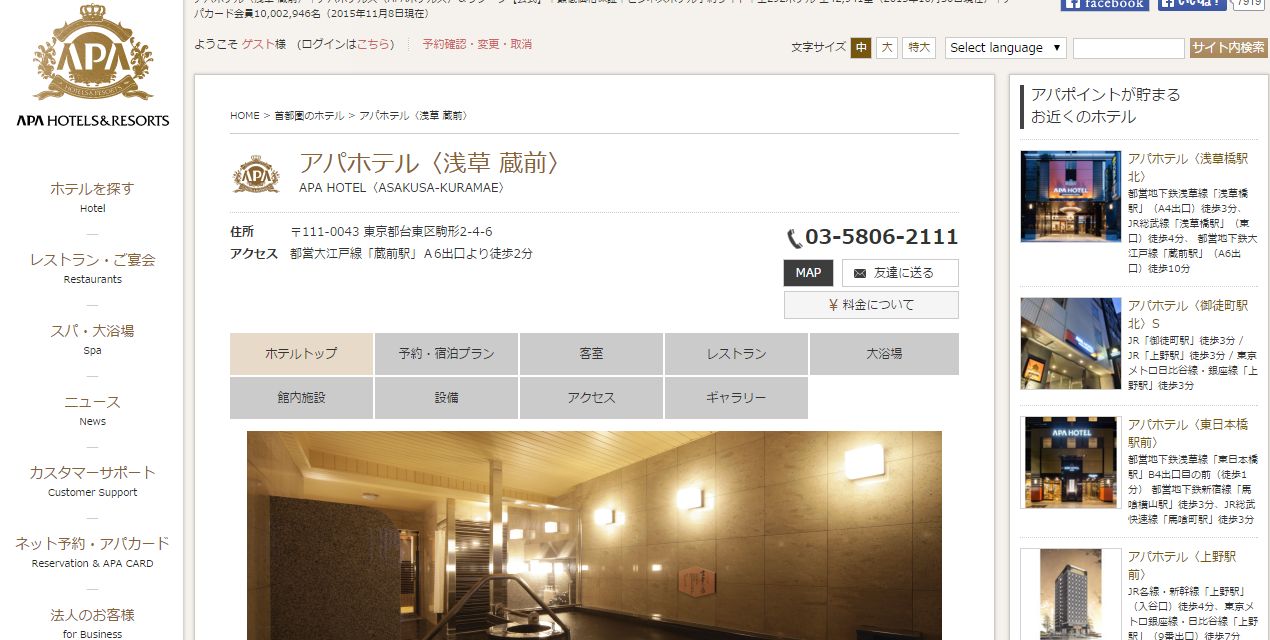Click the small APA emblem beside hotel title

[256, 173]
